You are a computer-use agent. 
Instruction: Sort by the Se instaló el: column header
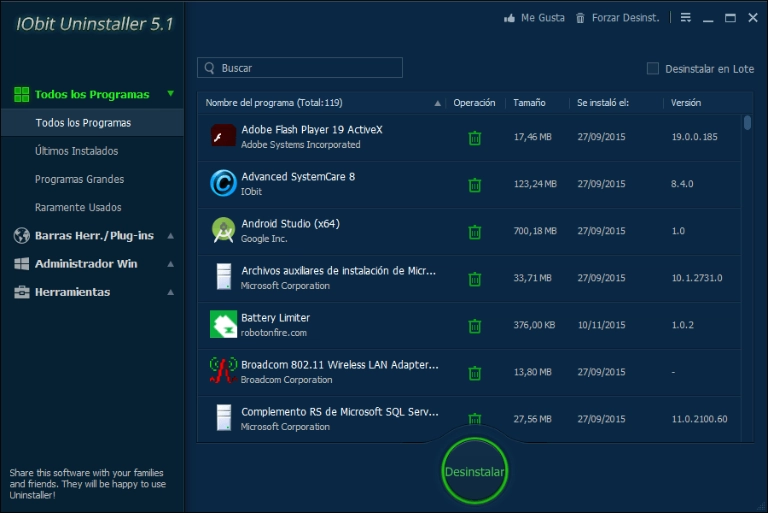point(602,103)
